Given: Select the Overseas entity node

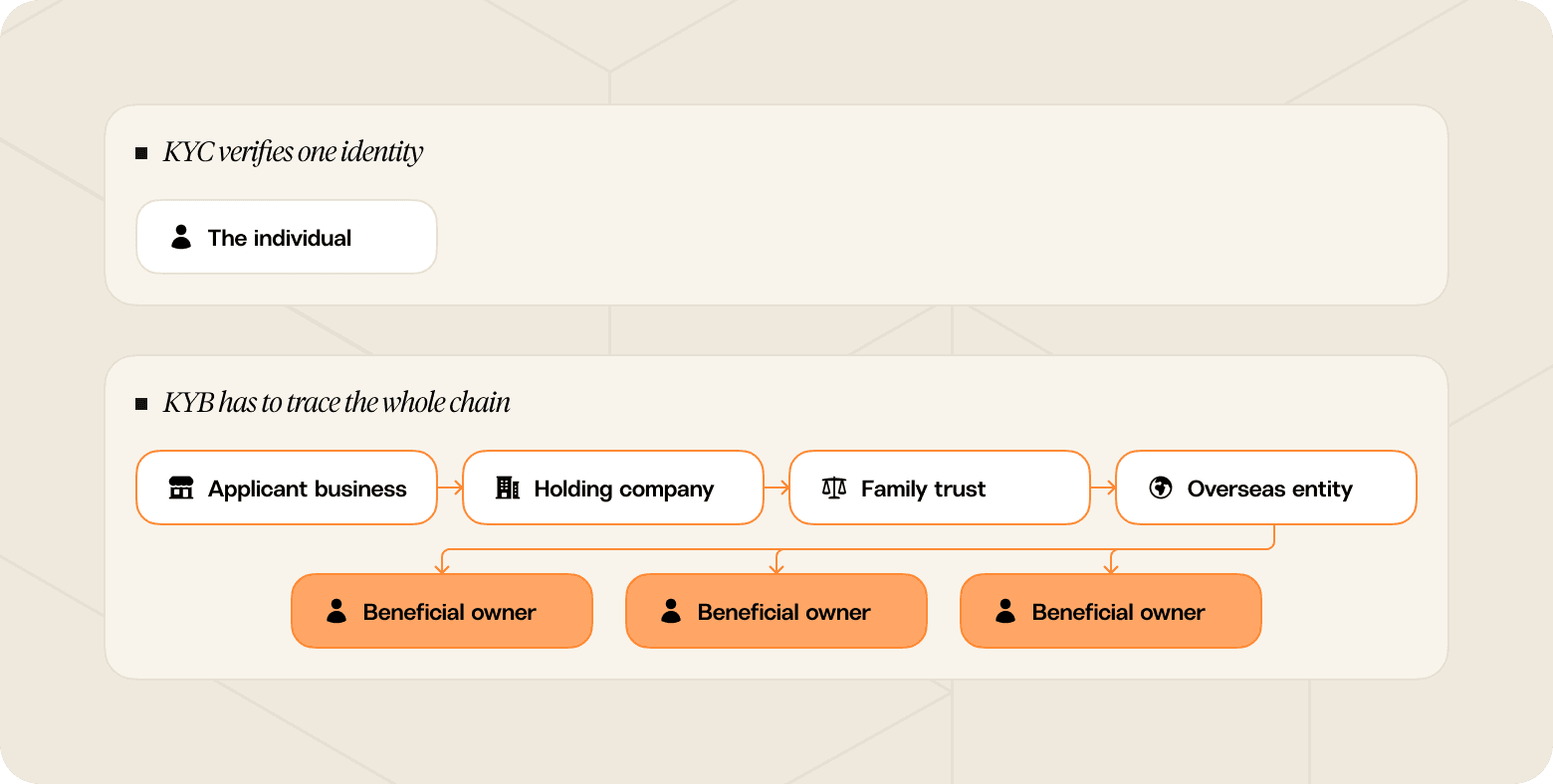Looking at the screenshot, I should point(1266,488).
